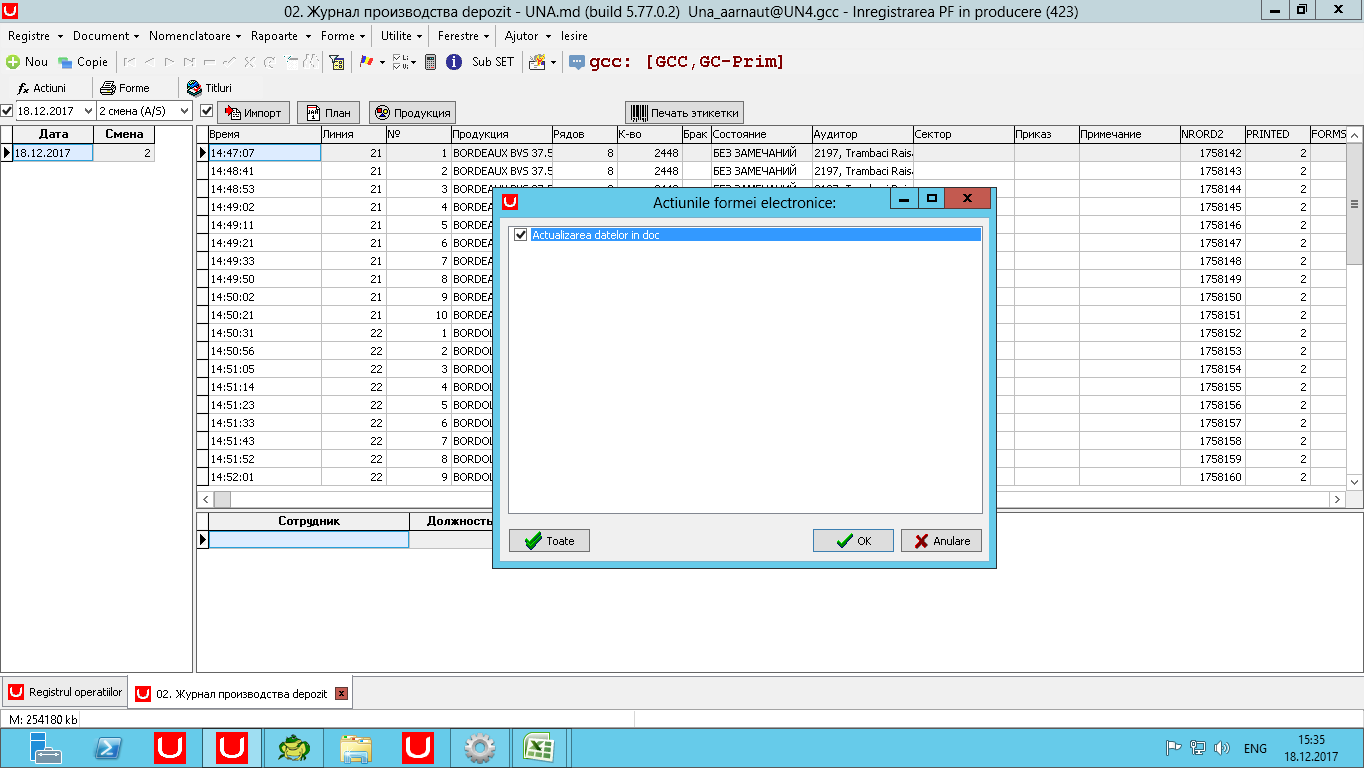
Task: Click the gcc chat bubble icon
Action: 577,62
